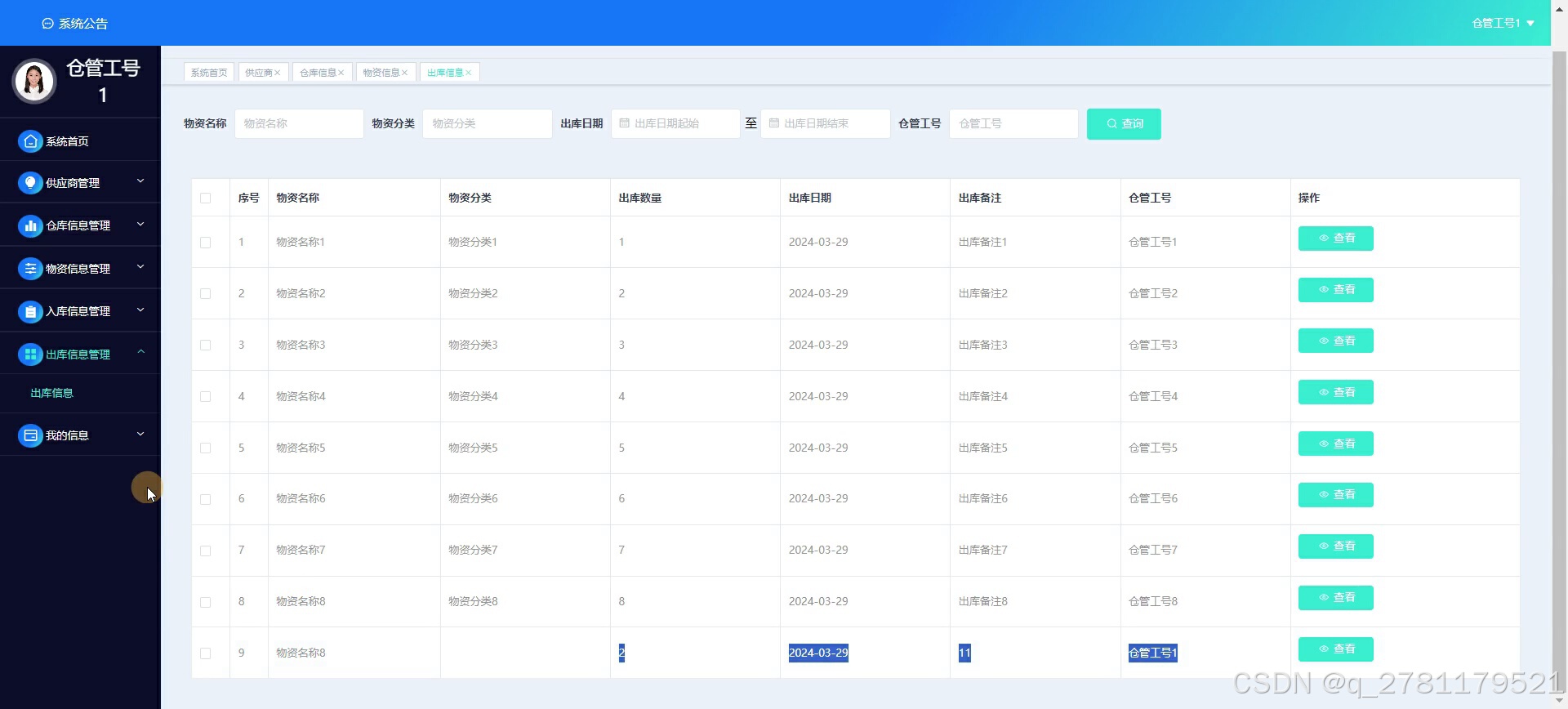Click the 出库信息管理 grid icon
1568x709 pixels.
point(30,354)
